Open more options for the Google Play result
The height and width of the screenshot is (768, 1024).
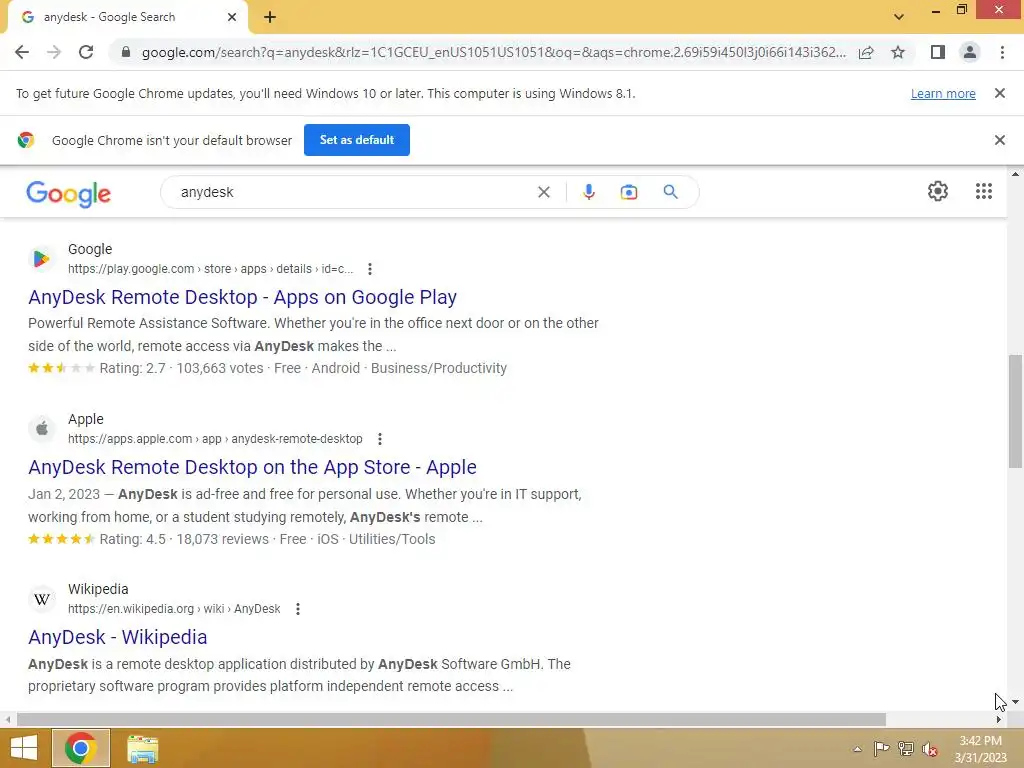(x=370, y=269)
